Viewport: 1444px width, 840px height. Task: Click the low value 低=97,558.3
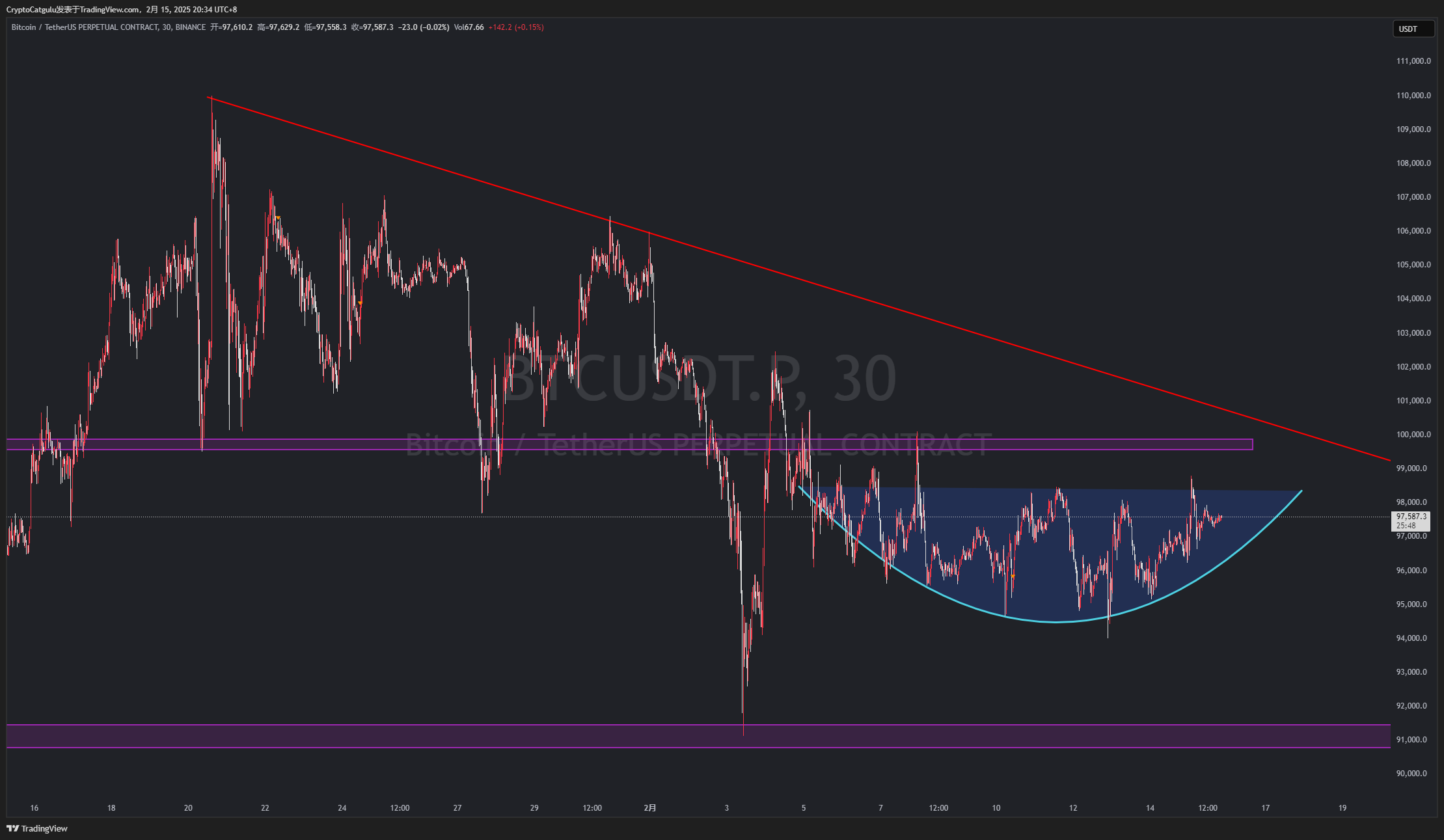point(325,27)
